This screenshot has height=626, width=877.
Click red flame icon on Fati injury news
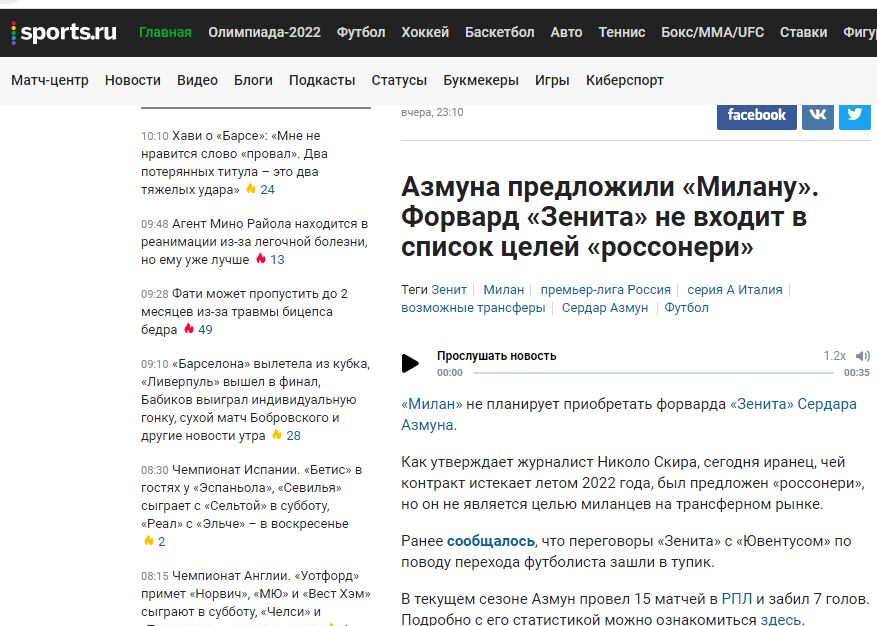tap(189, 329)
